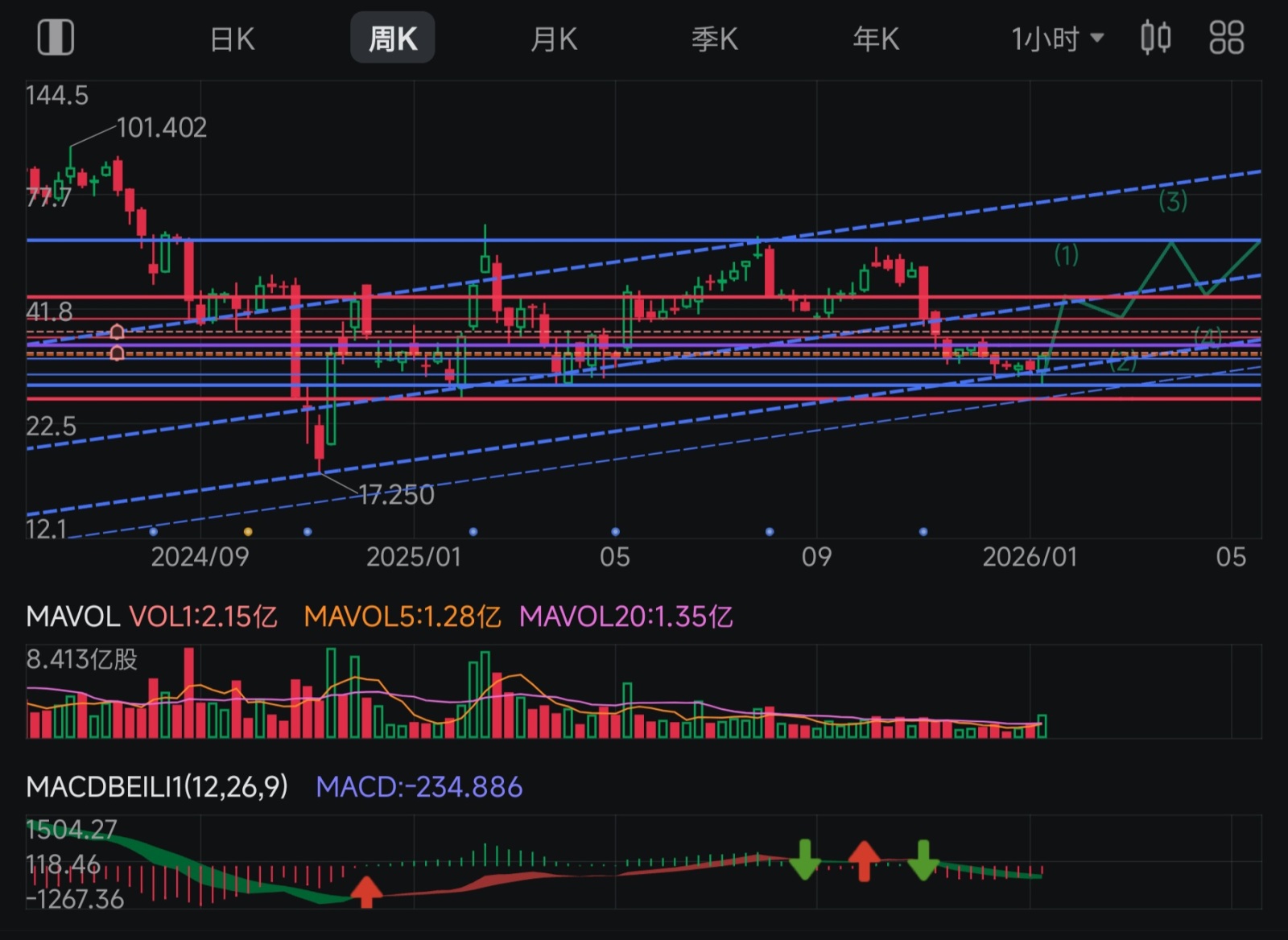The width and height of the screenshot is (1288, 940).
Task: Click the red up arrow between the green arrows
Action: click(864, 860)
